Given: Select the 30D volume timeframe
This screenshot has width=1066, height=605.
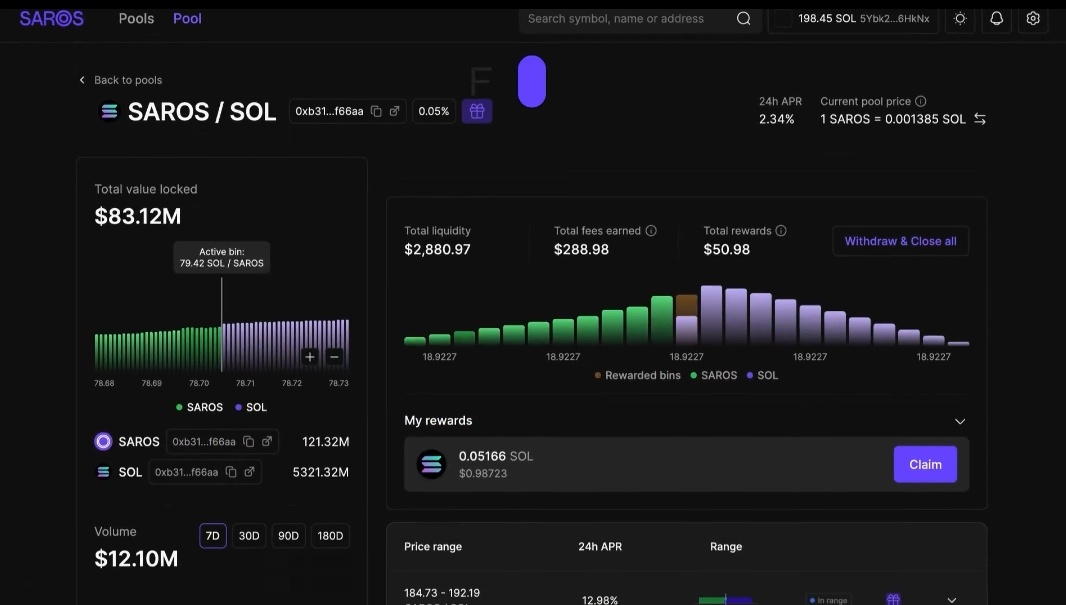Looking at the screenshot, I should pyautogui.click(x=248, y=535).
